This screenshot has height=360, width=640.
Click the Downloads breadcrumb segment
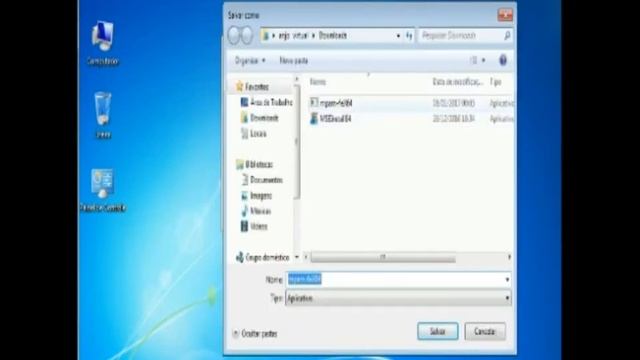333,36
